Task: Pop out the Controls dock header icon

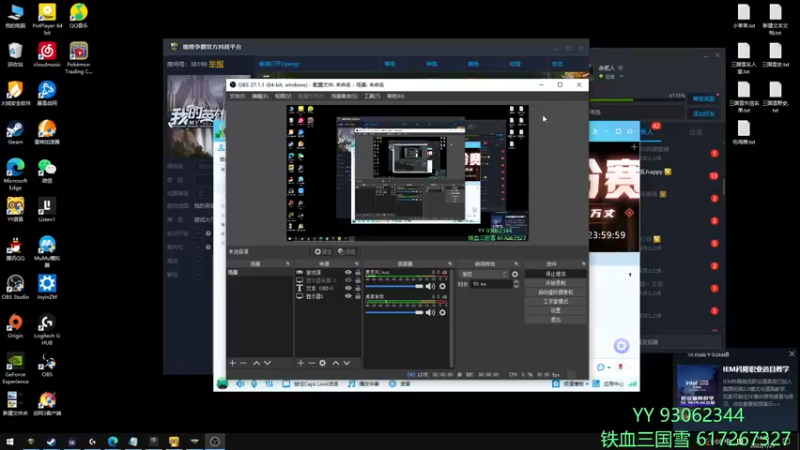Action: click(x=583, y=264)
